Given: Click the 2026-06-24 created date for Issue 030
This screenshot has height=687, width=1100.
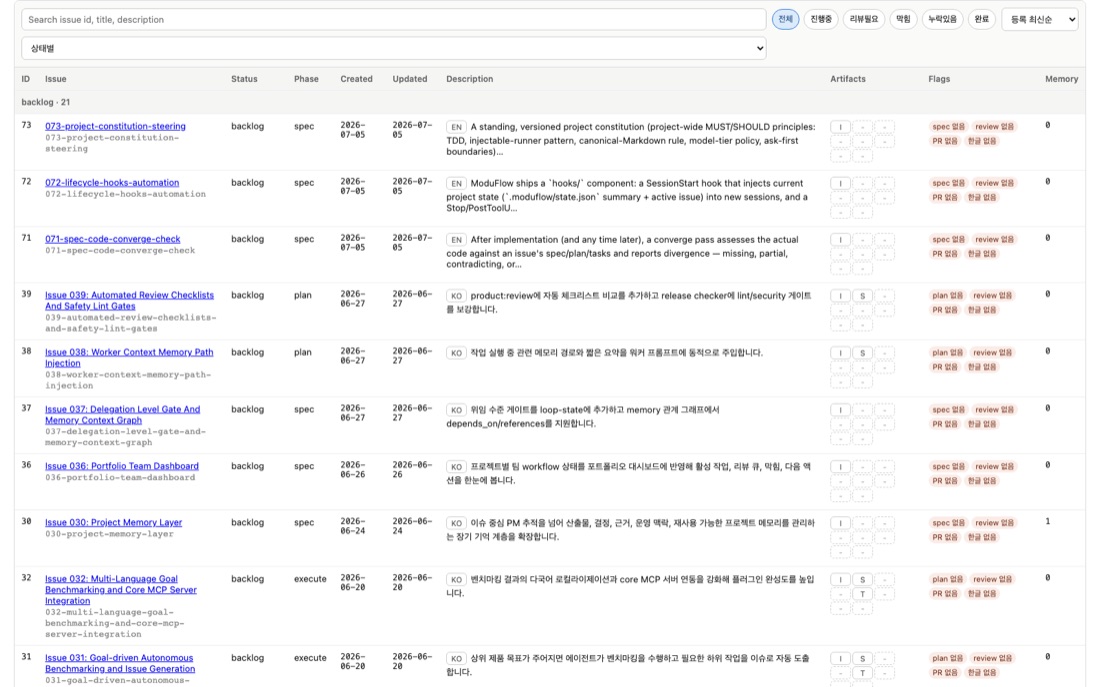Looking at the screenshot, I should [x=353, y=527].
